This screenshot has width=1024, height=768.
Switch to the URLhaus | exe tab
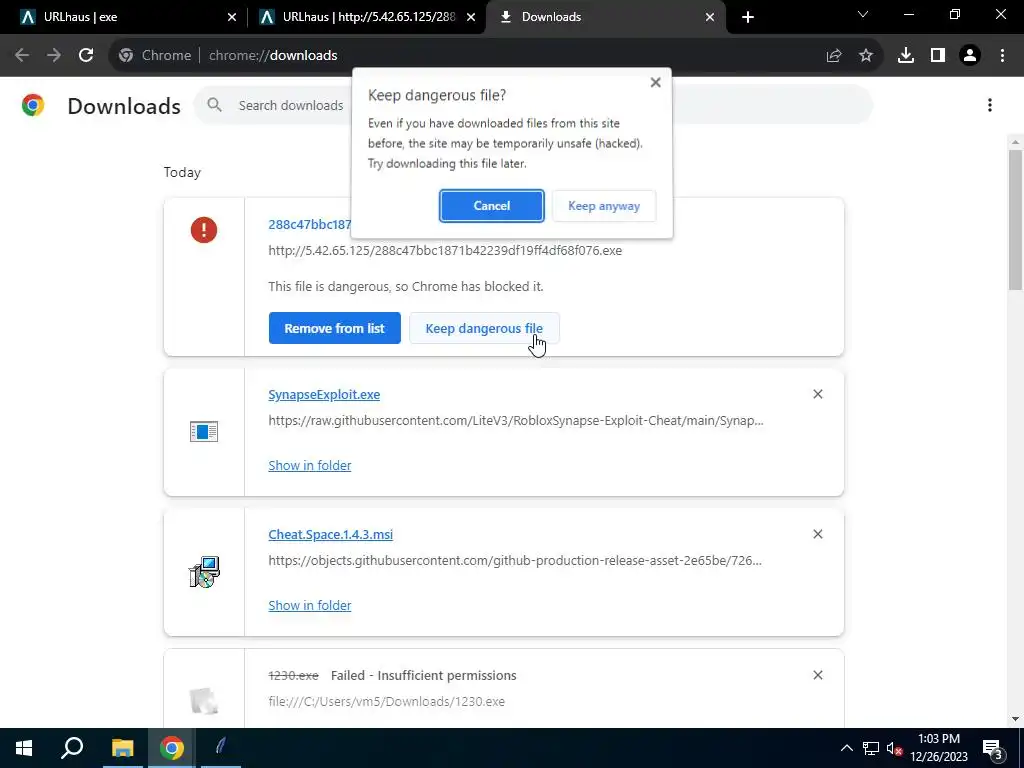click(x=122, y=17)
